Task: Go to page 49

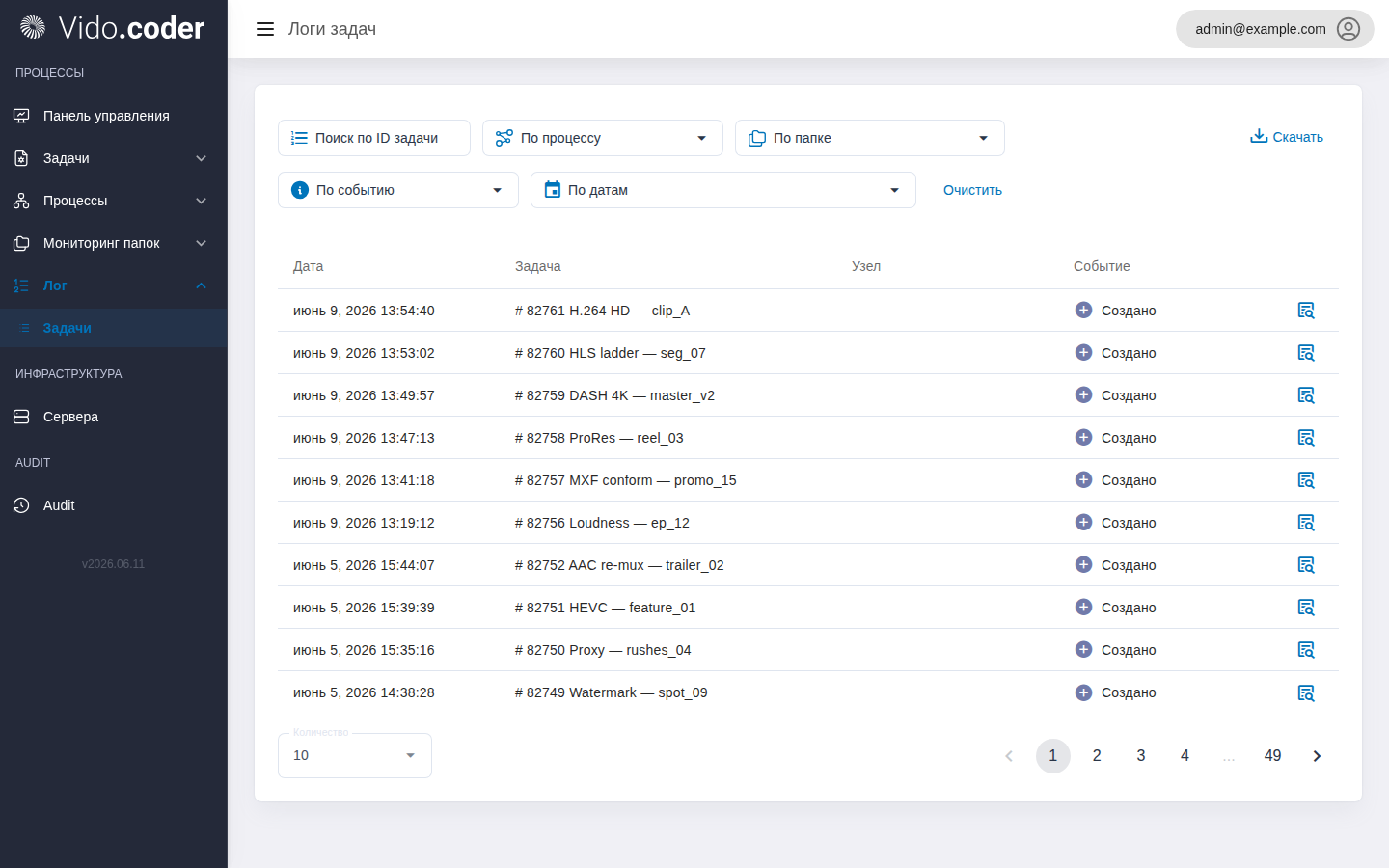Action: pos(1273,756)
